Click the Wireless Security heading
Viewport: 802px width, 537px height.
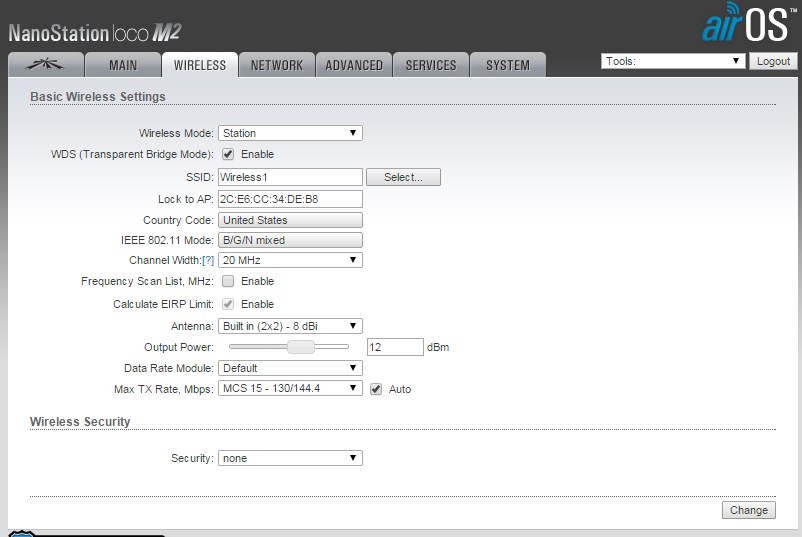(x=80, y=422)
